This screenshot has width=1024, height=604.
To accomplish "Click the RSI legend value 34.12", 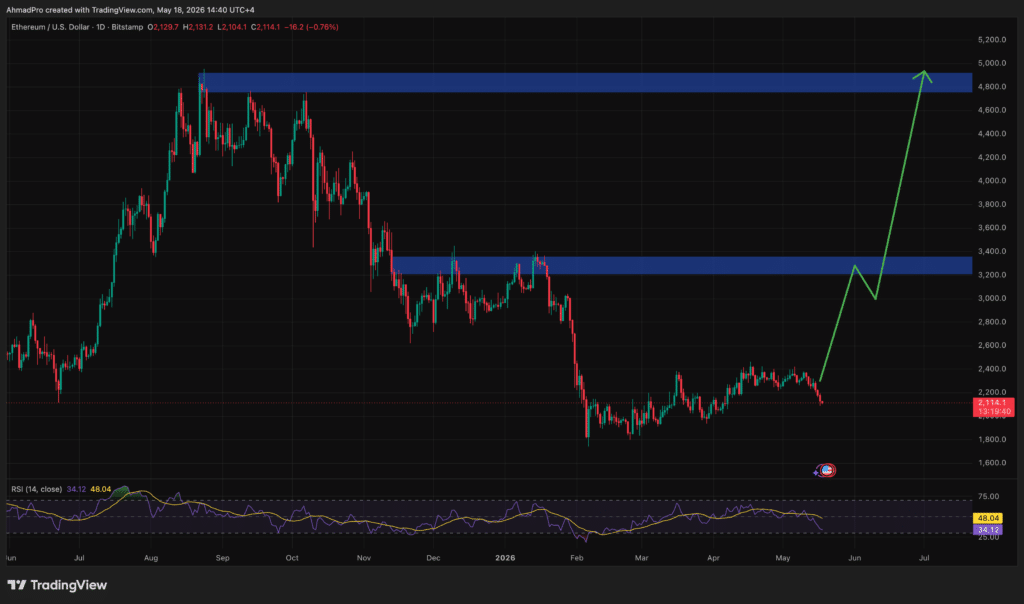I will pos(76,489).
